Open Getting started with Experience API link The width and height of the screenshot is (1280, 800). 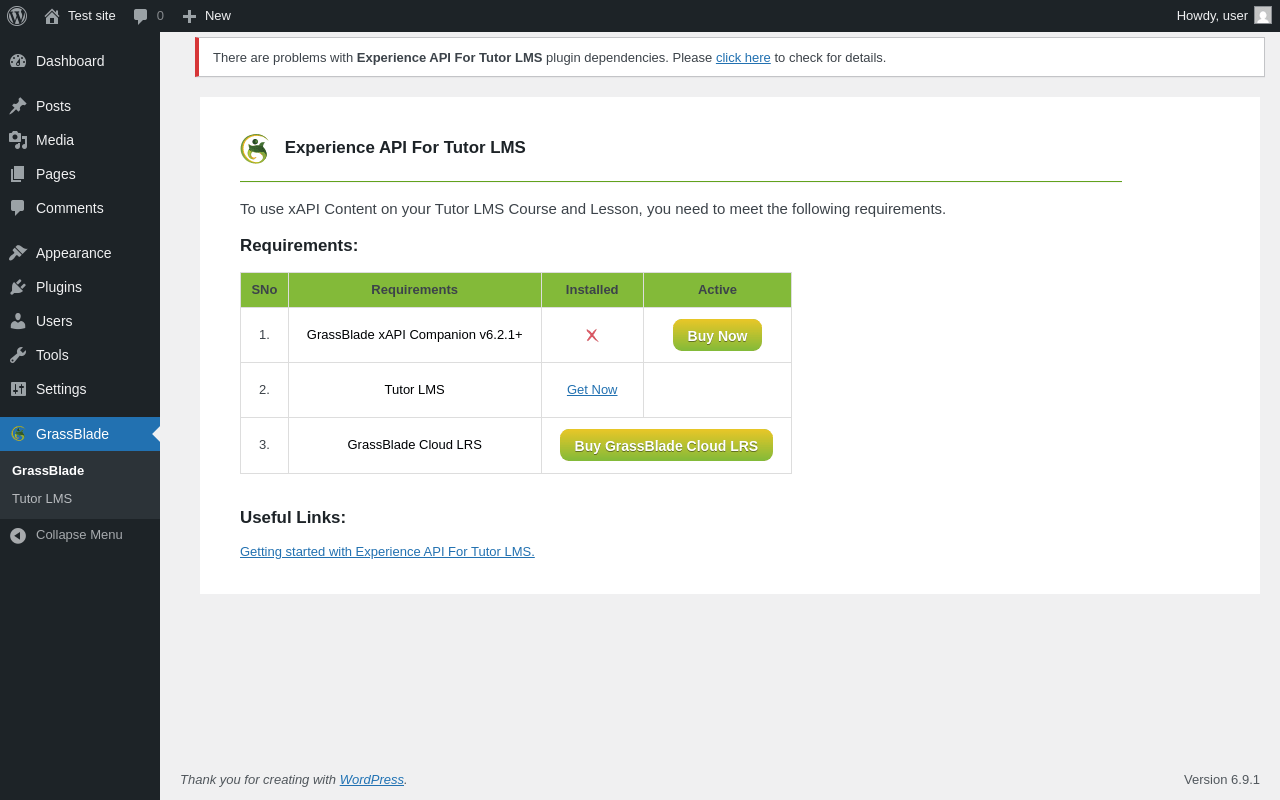(387, 551)
